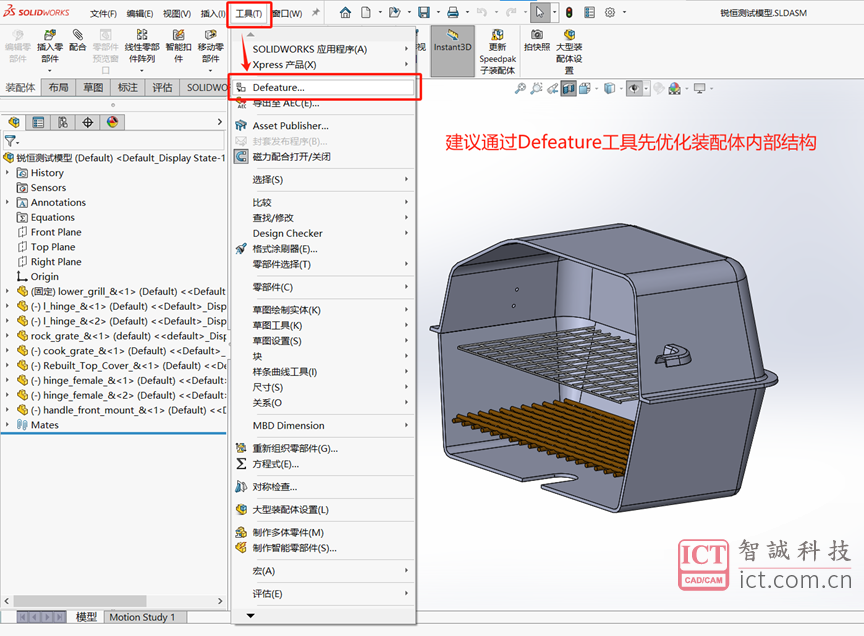Click the Rebuild traffic light icon
This screenshot has width=864, height=636.
pyautogui.click(x=569, y=12)
